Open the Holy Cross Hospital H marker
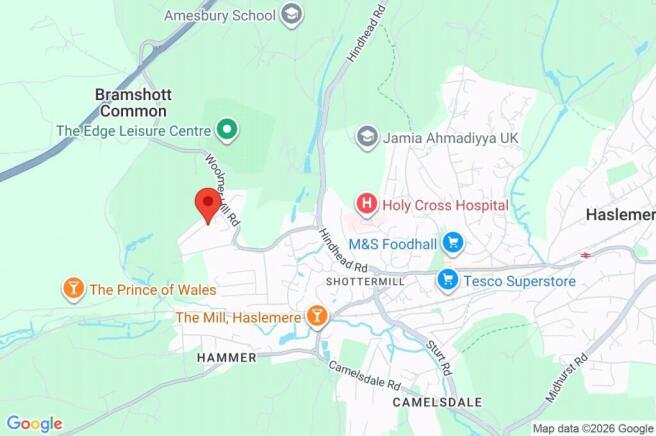 tap(367, 204)
